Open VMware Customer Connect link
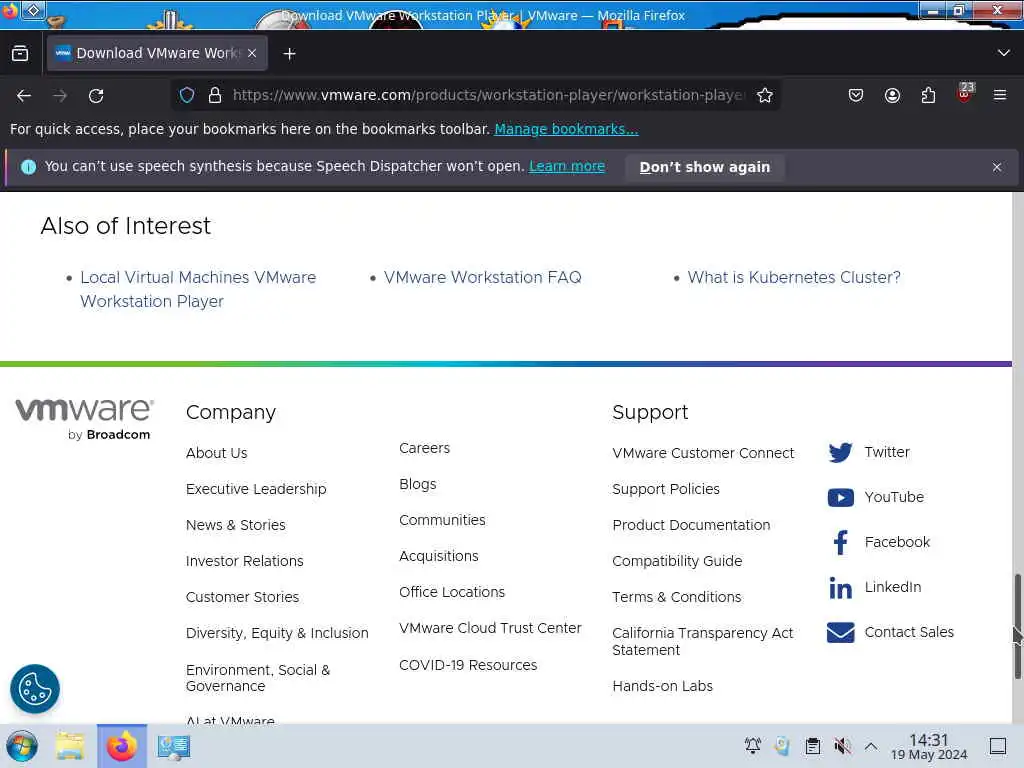This screenshot has width=1024, height=768. tap(703, 453)
